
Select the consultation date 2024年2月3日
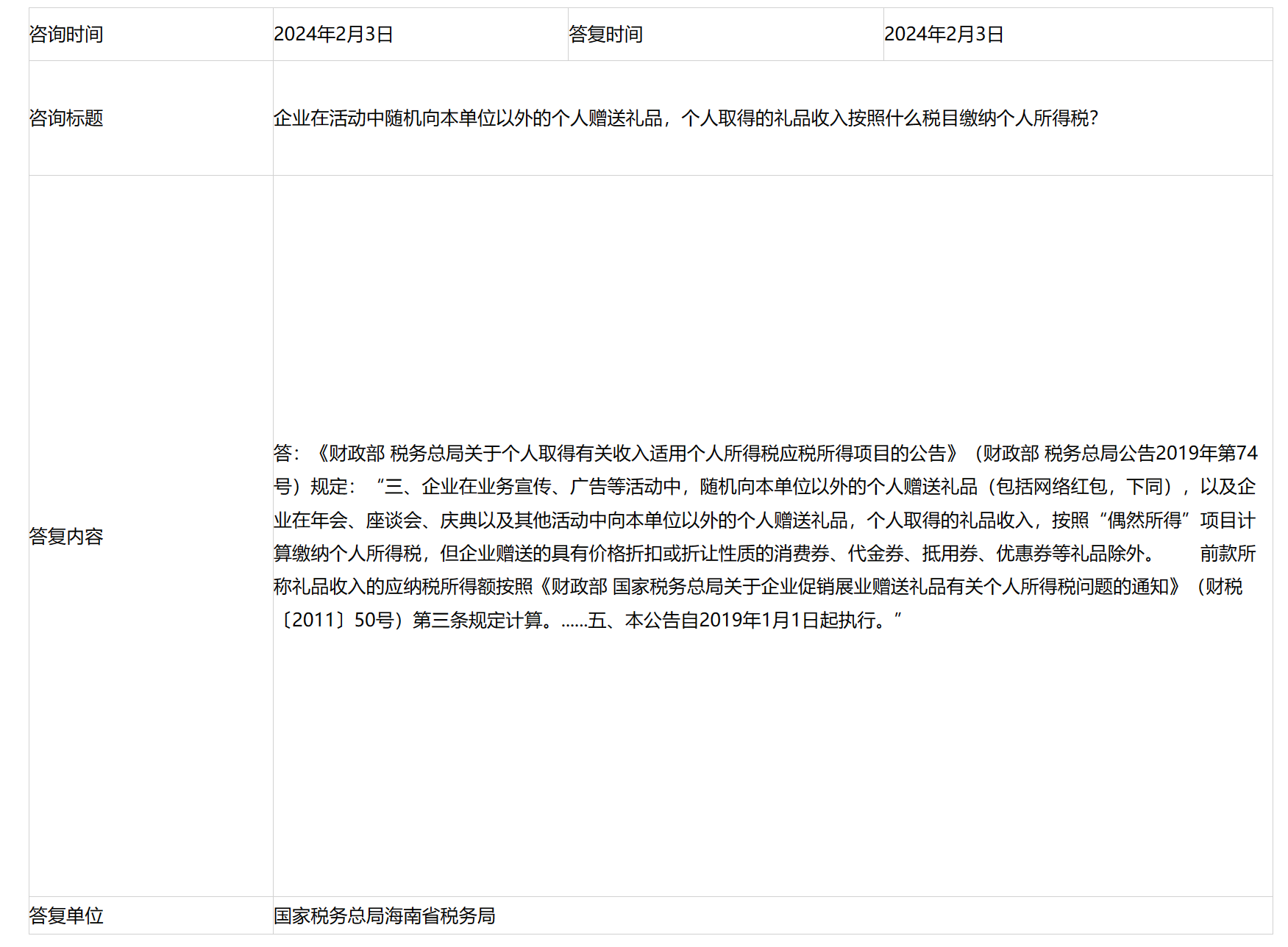coord(331,35)
